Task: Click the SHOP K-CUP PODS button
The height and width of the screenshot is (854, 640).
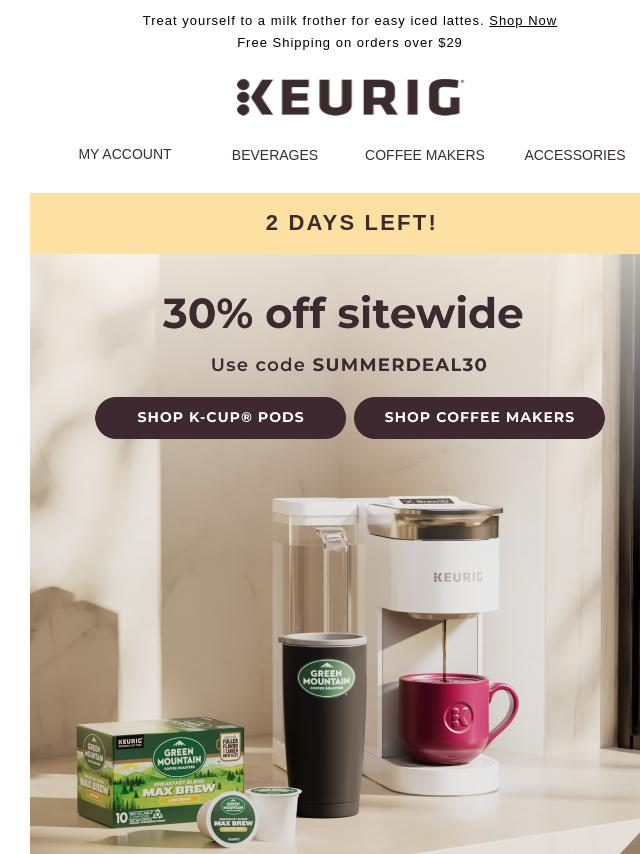Action: click(221, 417)
